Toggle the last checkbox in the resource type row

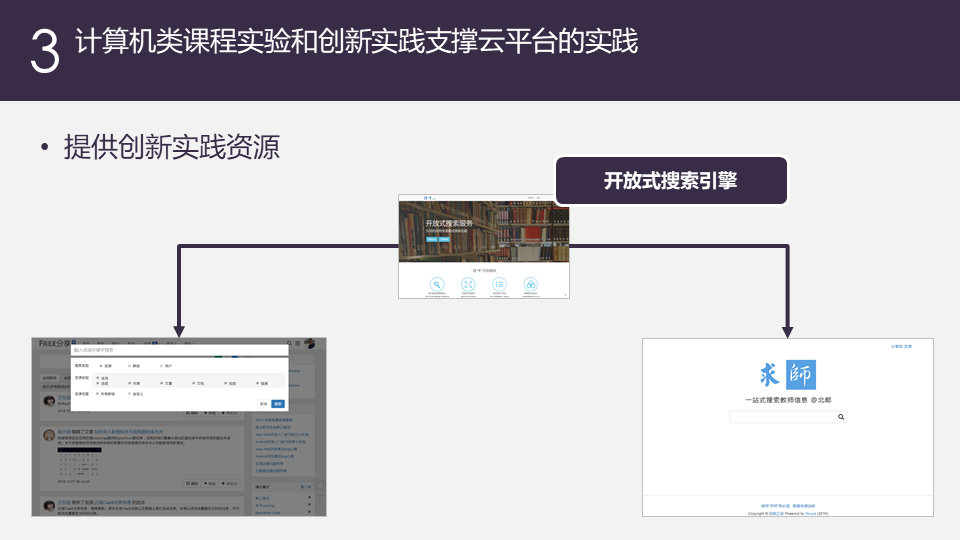[257, 383]
